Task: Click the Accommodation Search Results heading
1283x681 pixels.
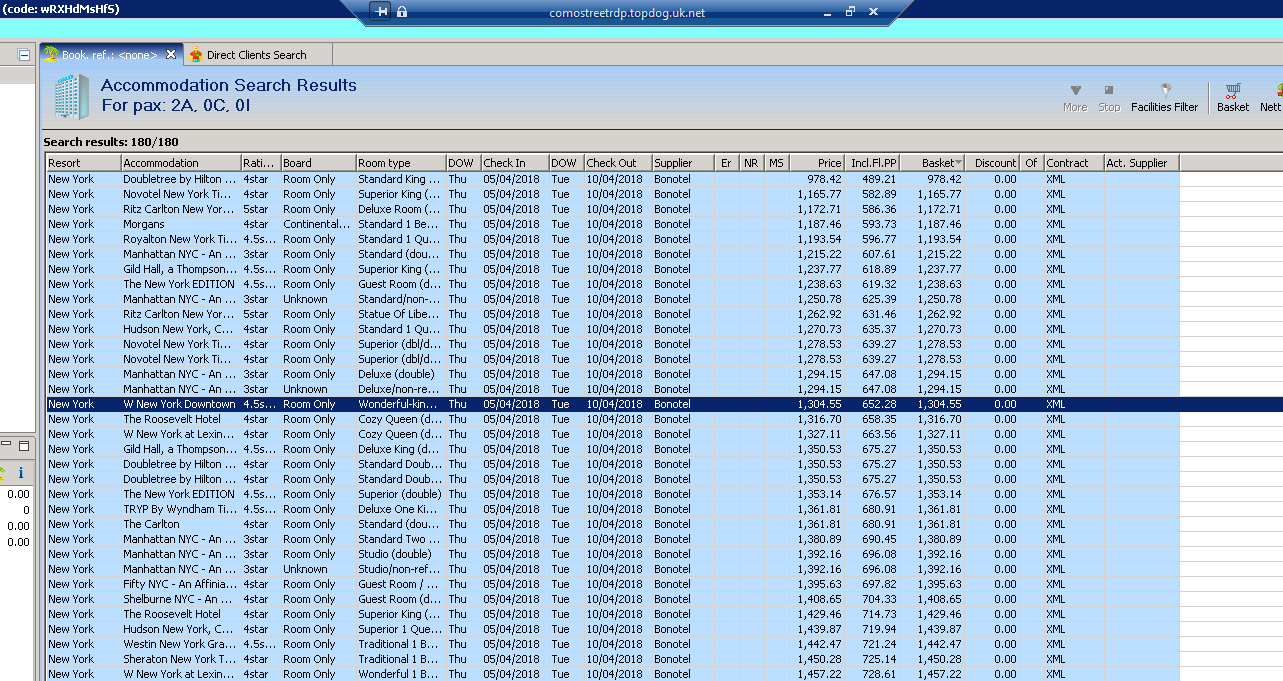Action: (229, 85)
